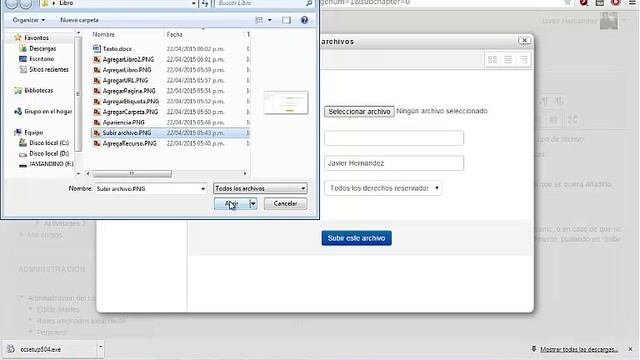Expand the Abrir button split arrow

(x=253, y=203)
